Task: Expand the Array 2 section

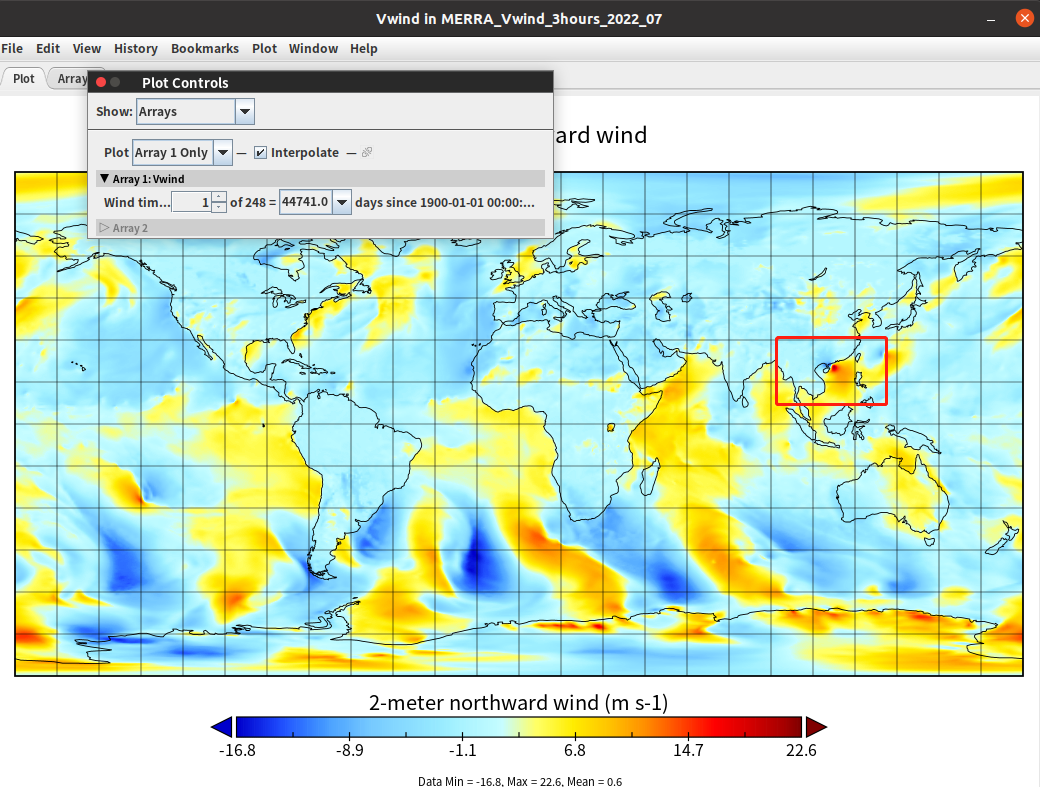Action: 104,228
